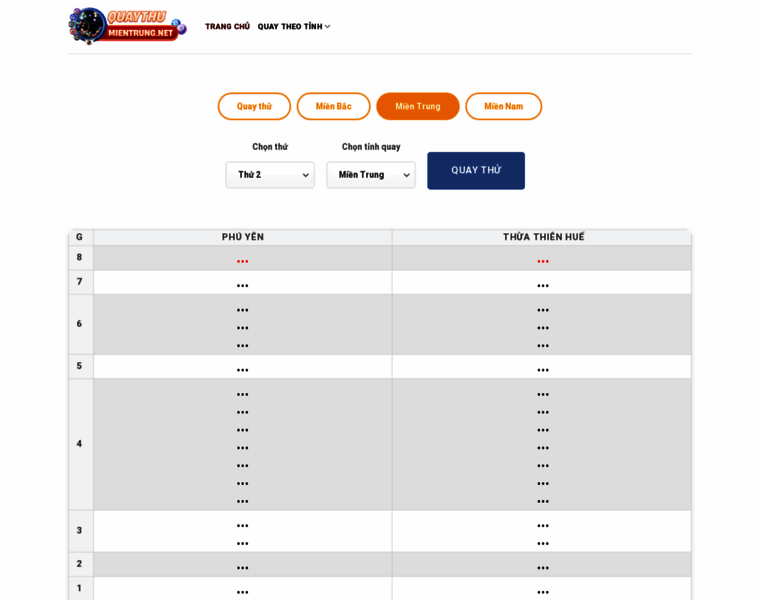Select the Quay thử tab
Image resolution: width=760 pixels, height=600 pixels.
(x=254, y=106)
